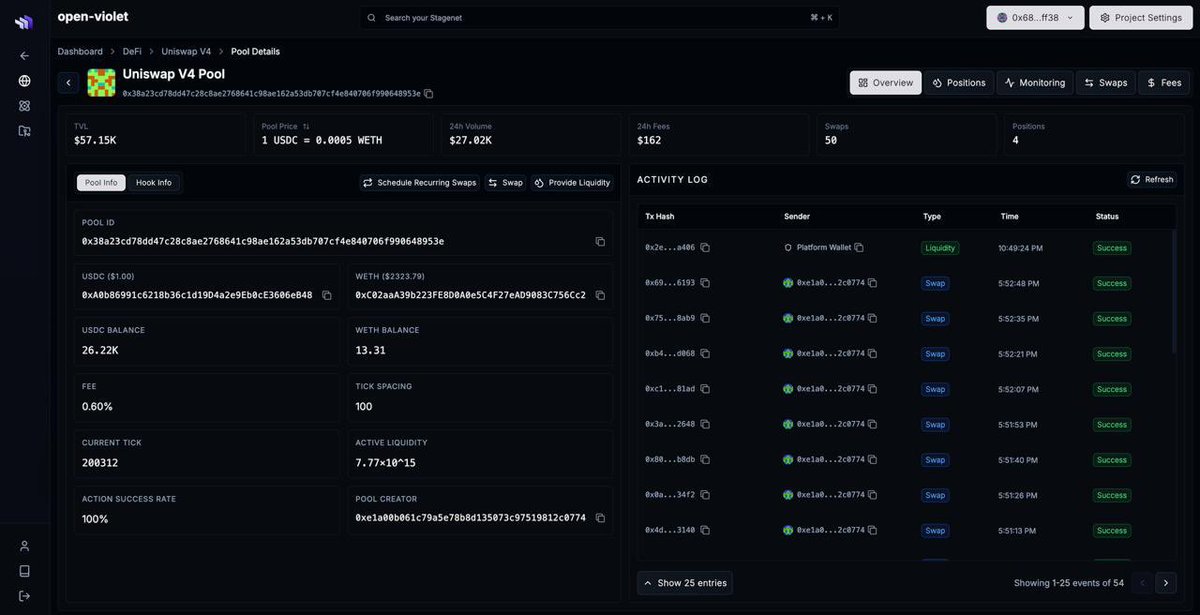This screenshot has height=615, width=1200.
Task: Copy the USDC token address
Action: pyautogui.click(x=326, y=296)
